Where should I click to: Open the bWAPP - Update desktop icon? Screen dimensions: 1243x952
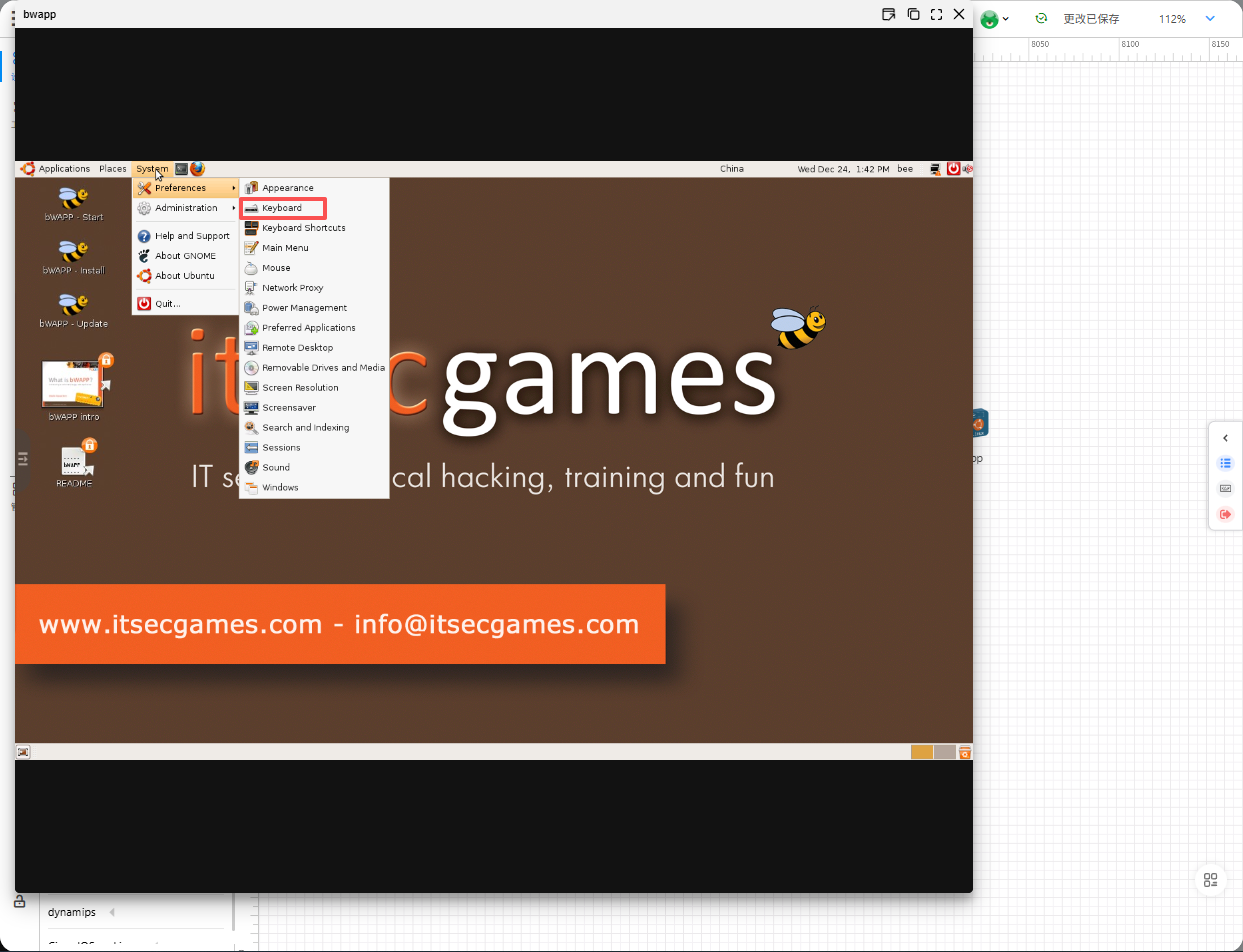click(x=73, y=310)
